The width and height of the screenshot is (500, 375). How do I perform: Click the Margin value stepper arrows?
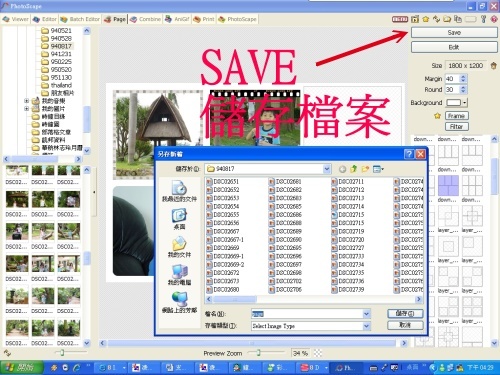pos(463,79)
